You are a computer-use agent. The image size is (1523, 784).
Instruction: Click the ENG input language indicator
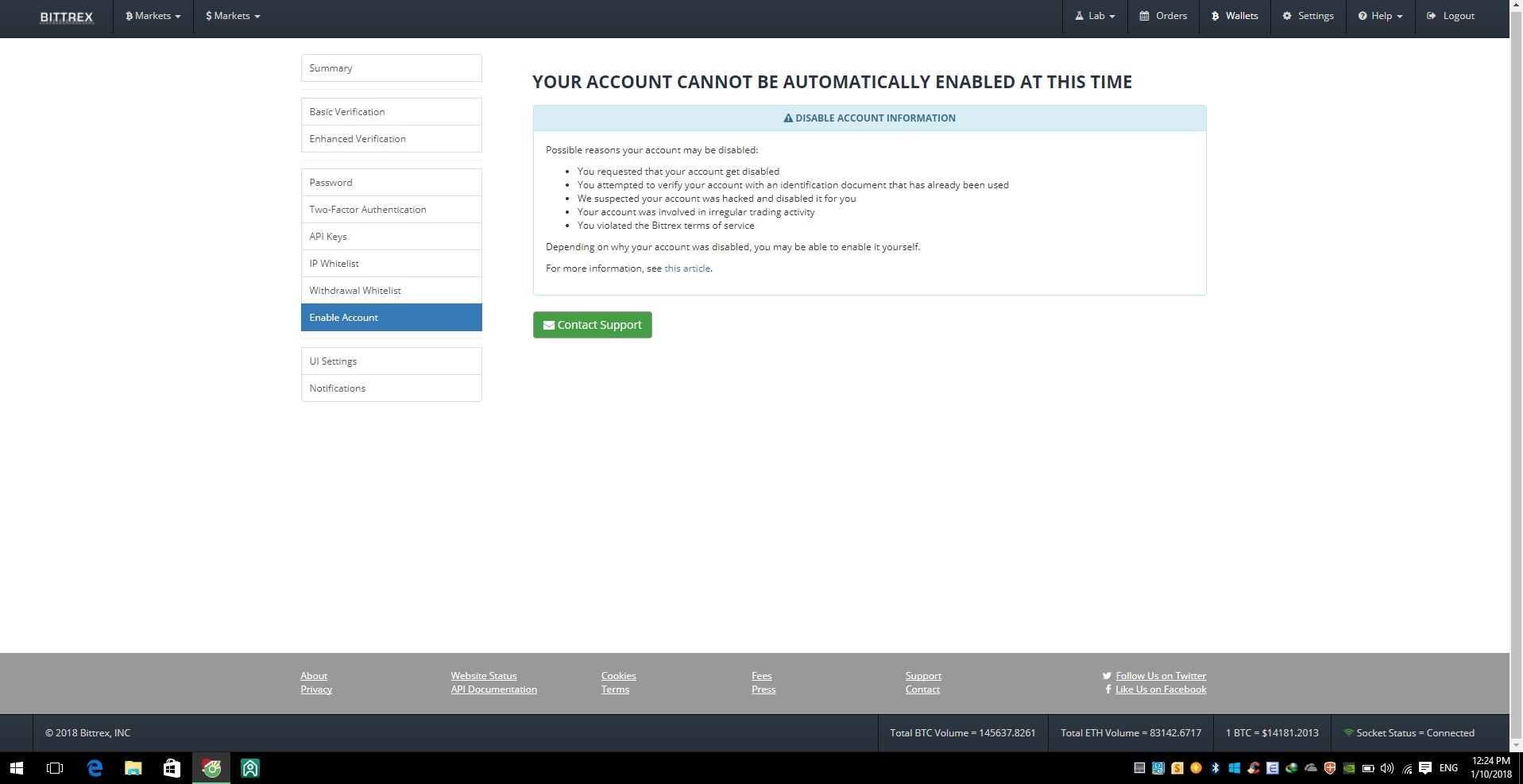click(1448, 768)
